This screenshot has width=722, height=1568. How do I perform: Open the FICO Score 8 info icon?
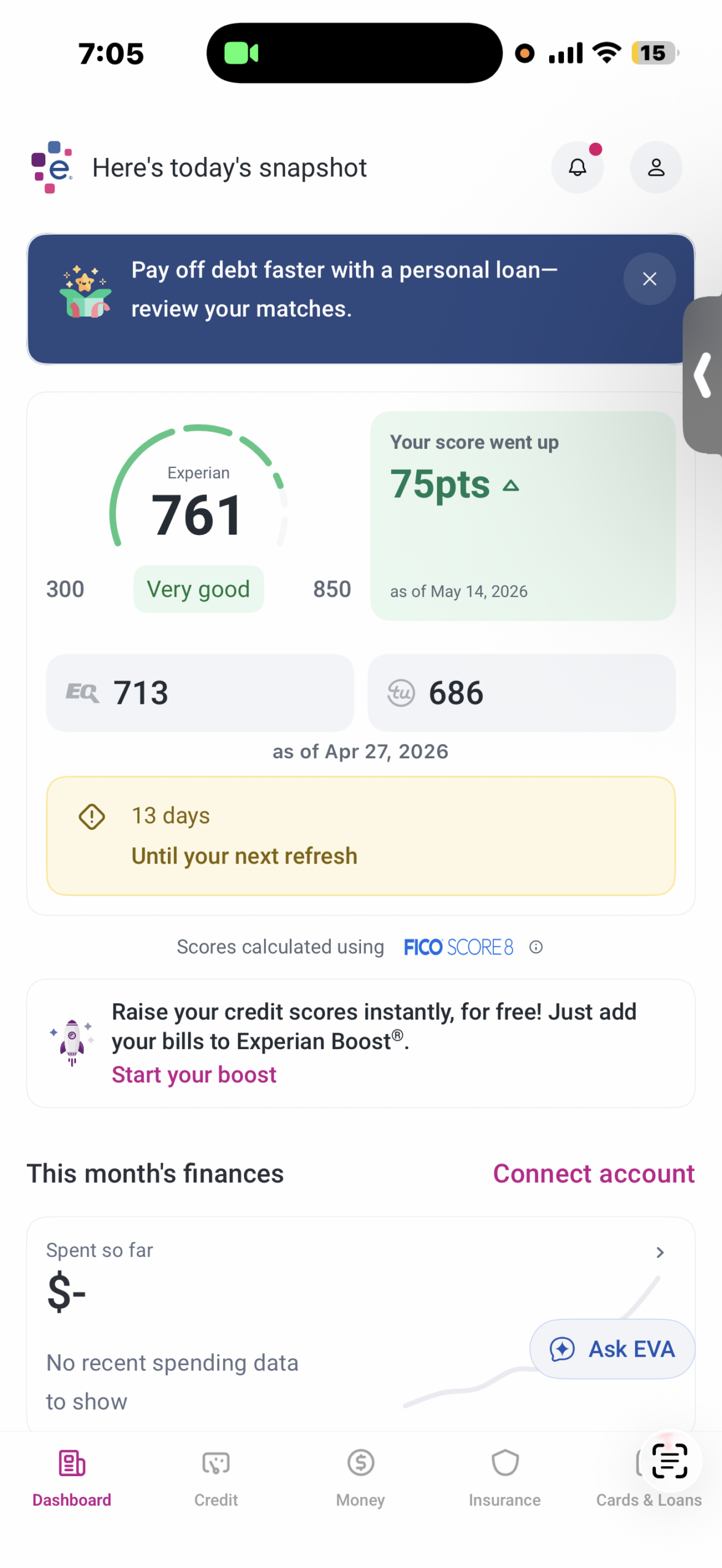click(536, 947)
